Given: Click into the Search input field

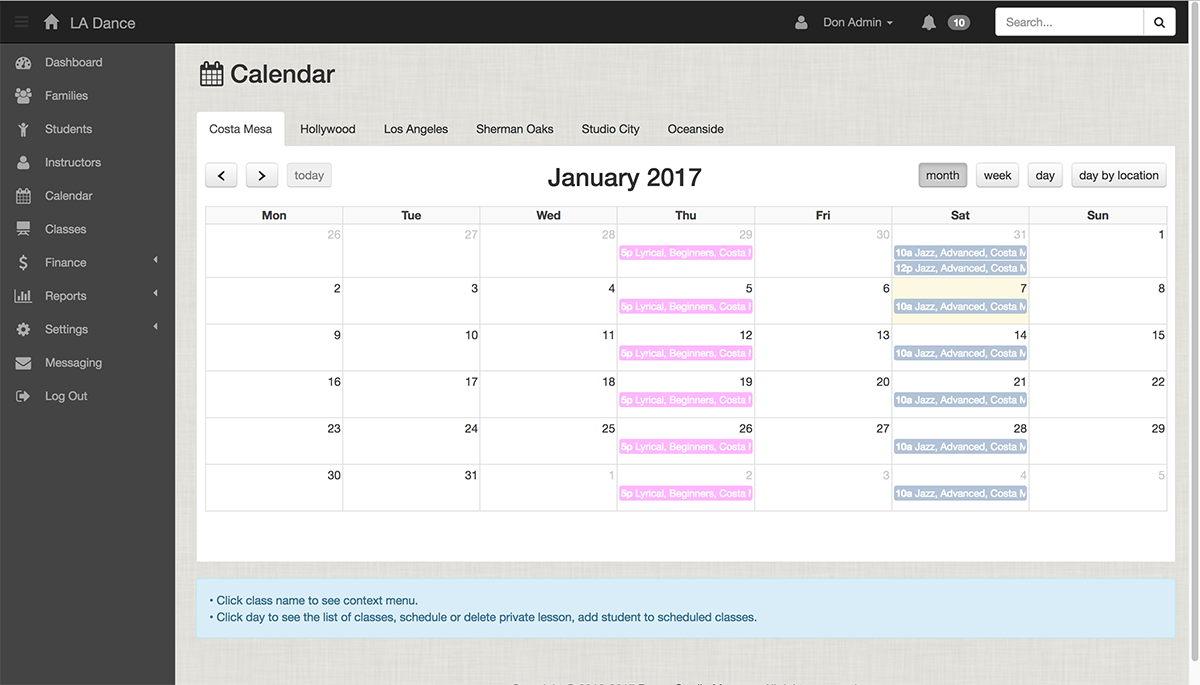Looking at the screenshot, I should pyautogui.click(x=1069, y=22).
